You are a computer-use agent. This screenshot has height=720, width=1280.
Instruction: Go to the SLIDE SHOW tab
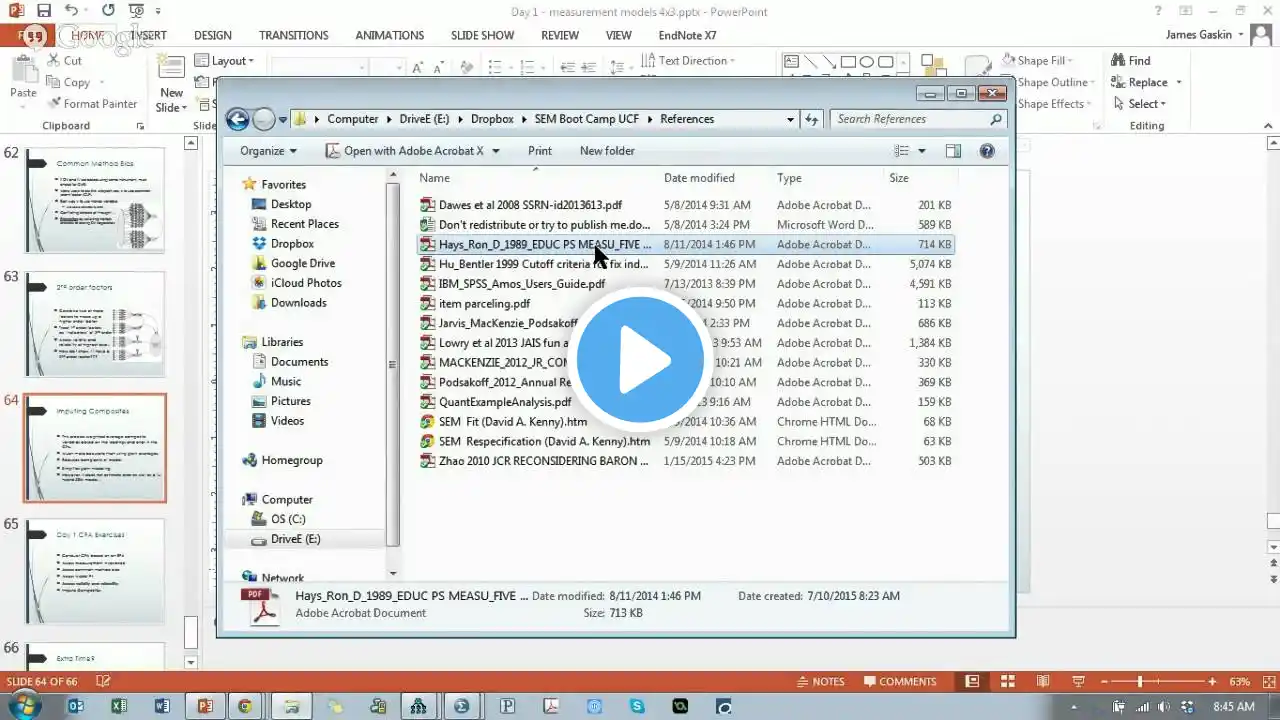pyautogui.click(x=483, y=35)
